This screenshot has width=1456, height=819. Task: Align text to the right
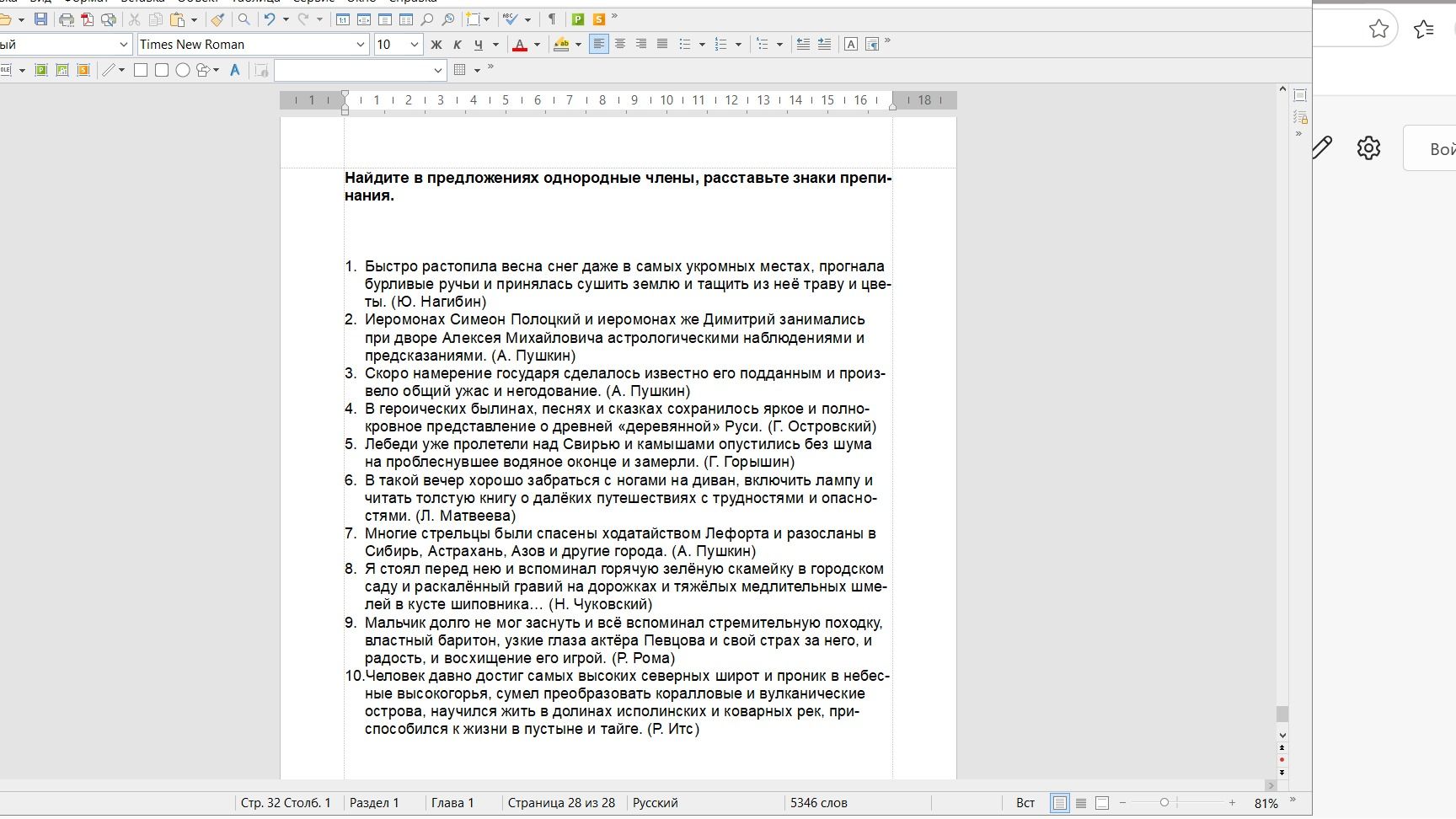[641, 45]
